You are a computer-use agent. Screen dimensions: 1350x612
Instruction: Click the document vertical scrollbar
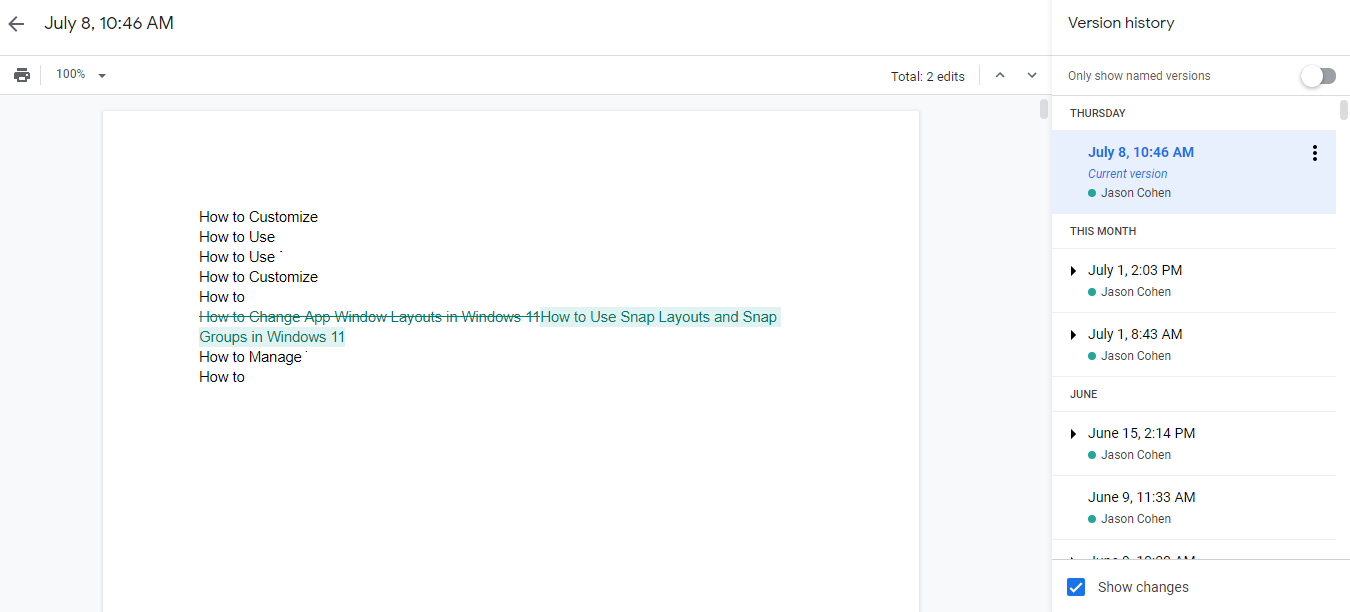[1043, 109]
